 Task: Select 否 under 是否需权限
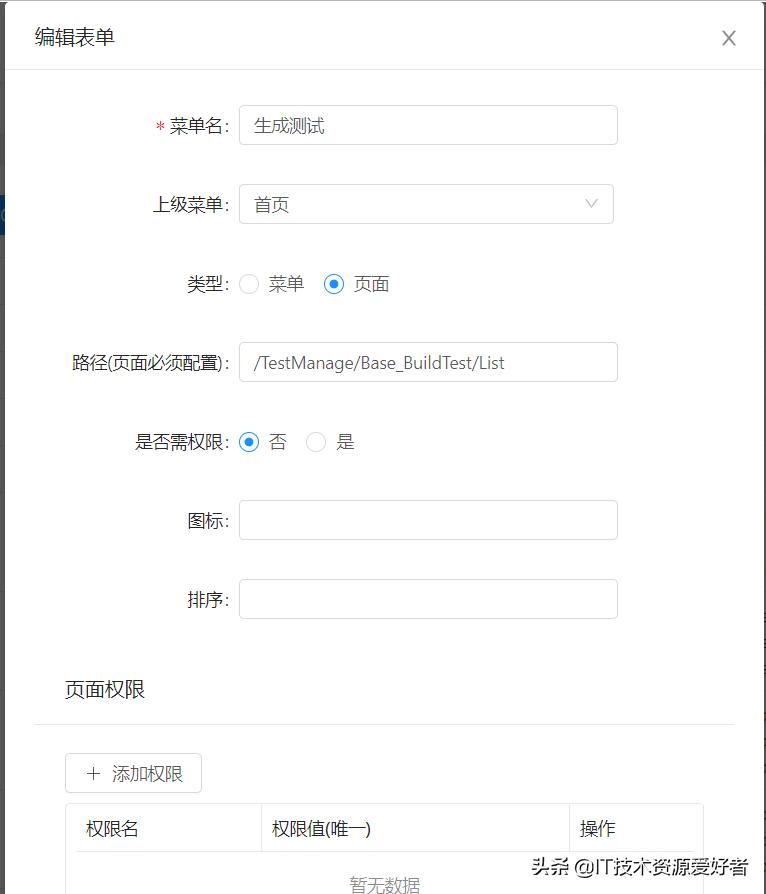pos(250,442)
